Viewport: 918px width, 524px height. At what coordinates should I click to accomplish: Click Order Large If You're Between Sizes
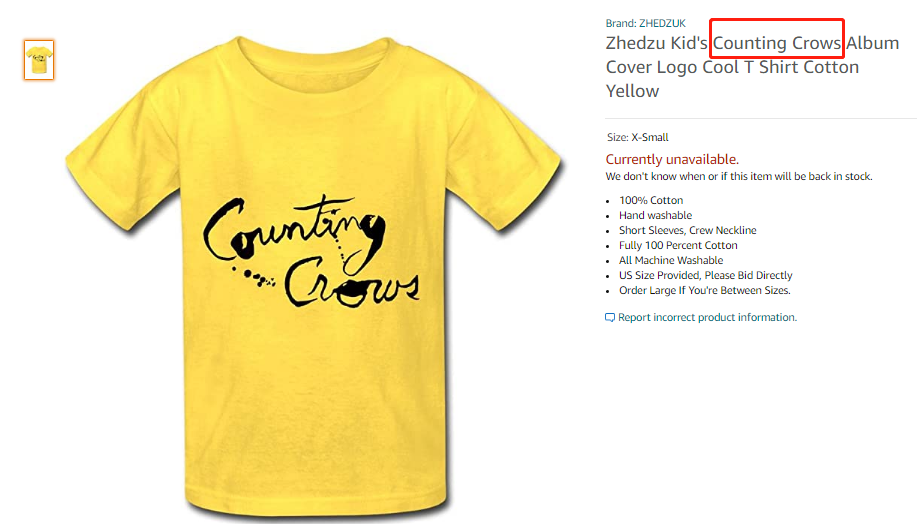(705, 290)
